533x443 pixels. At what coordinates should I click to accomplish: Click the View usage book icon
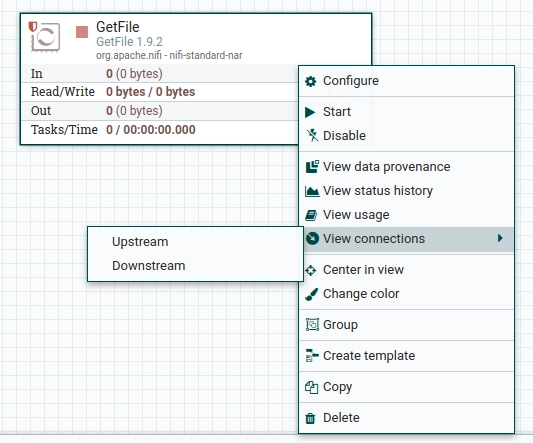point(311,215)
